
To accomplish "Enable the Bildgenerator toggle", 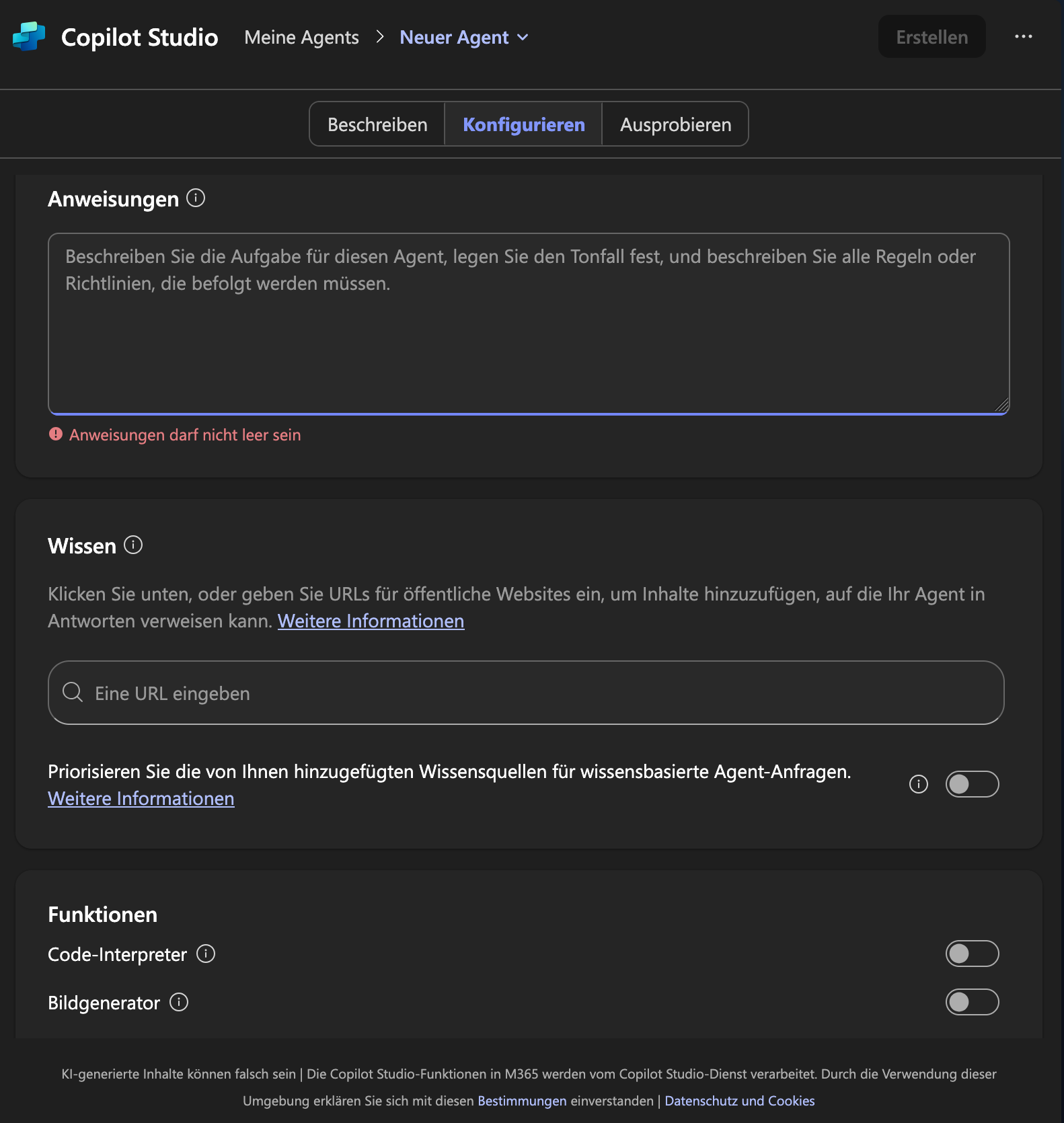I will click(x=972, y=1002).
